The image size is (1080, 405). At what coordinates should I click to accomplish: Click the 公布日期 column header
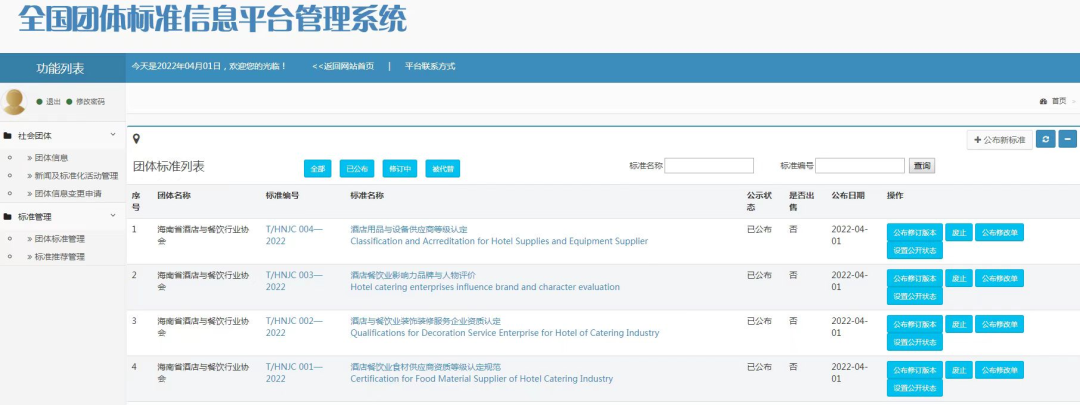848,196
